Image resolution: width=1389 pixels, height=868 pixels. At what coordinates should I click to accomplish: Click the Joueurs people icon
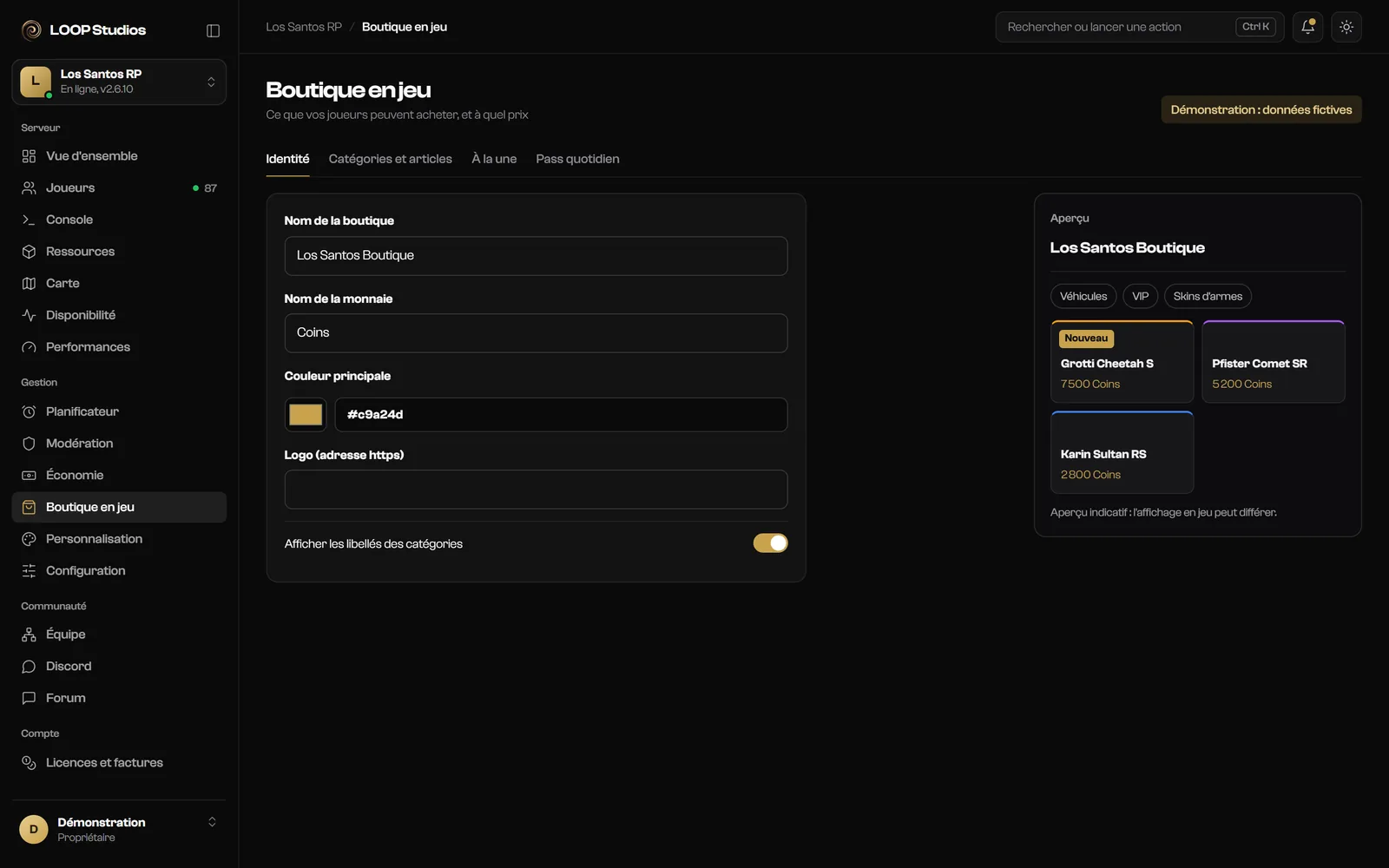(29, 187)
